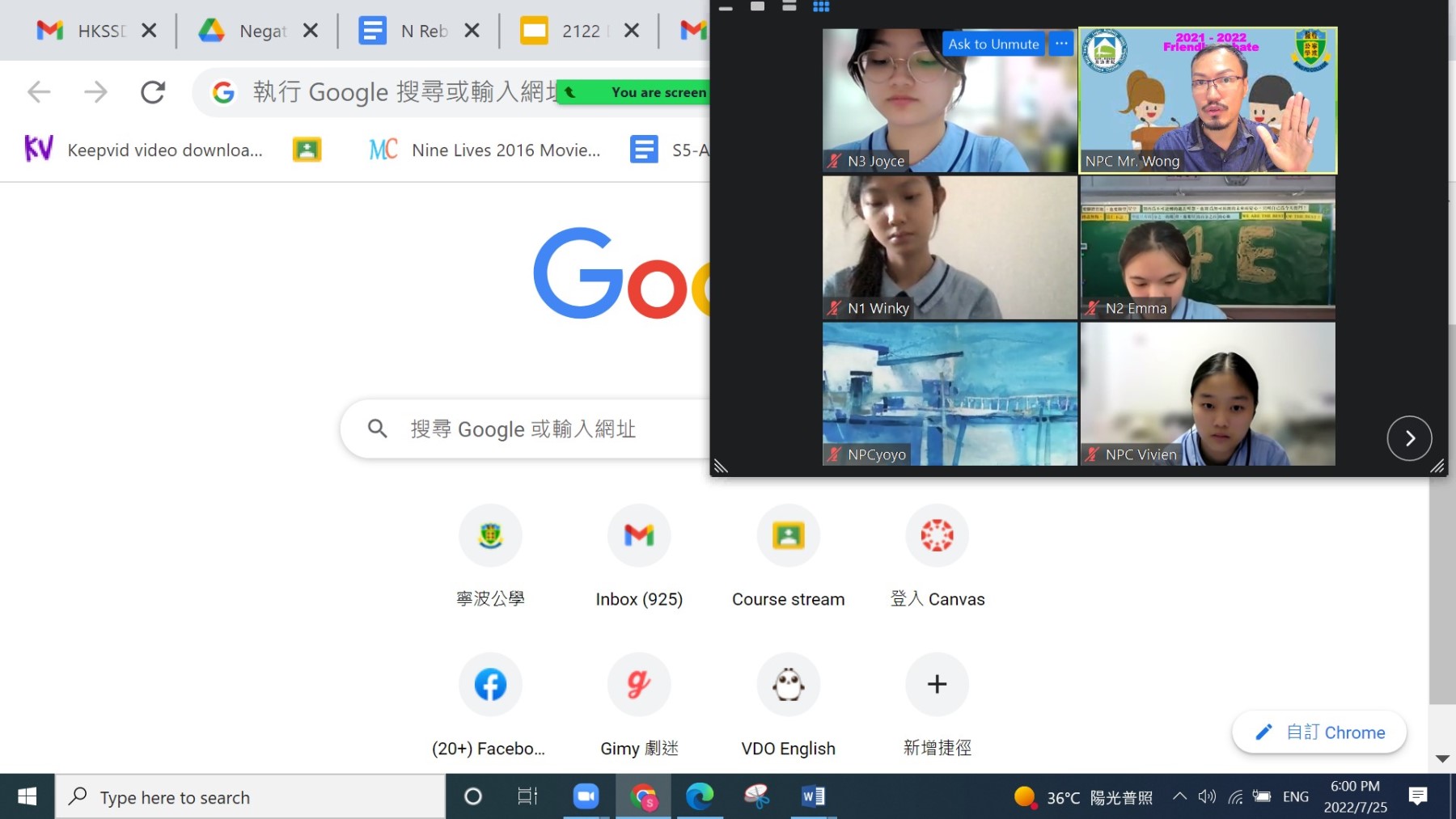Click the Google search box on page

526,428
